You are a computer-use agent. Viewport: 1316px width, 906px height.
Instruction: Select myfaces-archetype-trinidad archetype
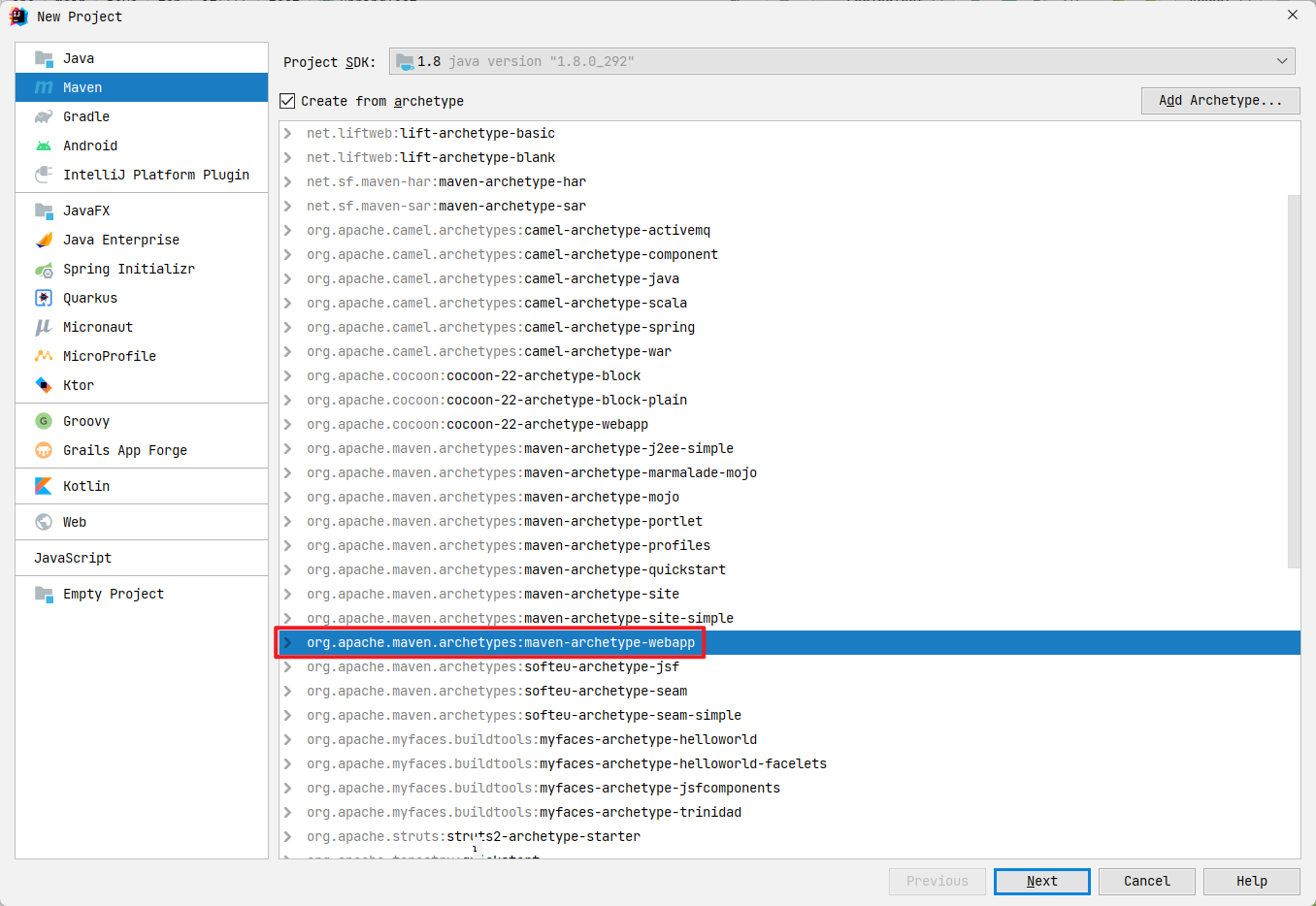pyautogui.click(x=790, y=812)
